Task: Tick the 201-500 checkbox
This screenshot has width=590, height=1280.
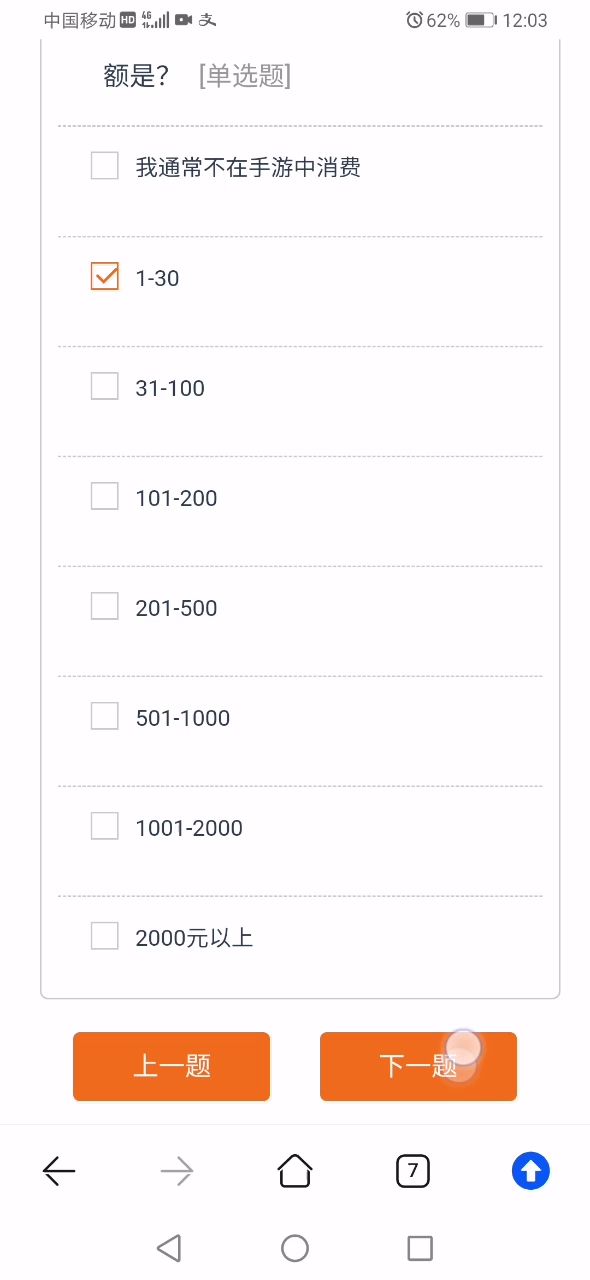Action: click(105, 606)
